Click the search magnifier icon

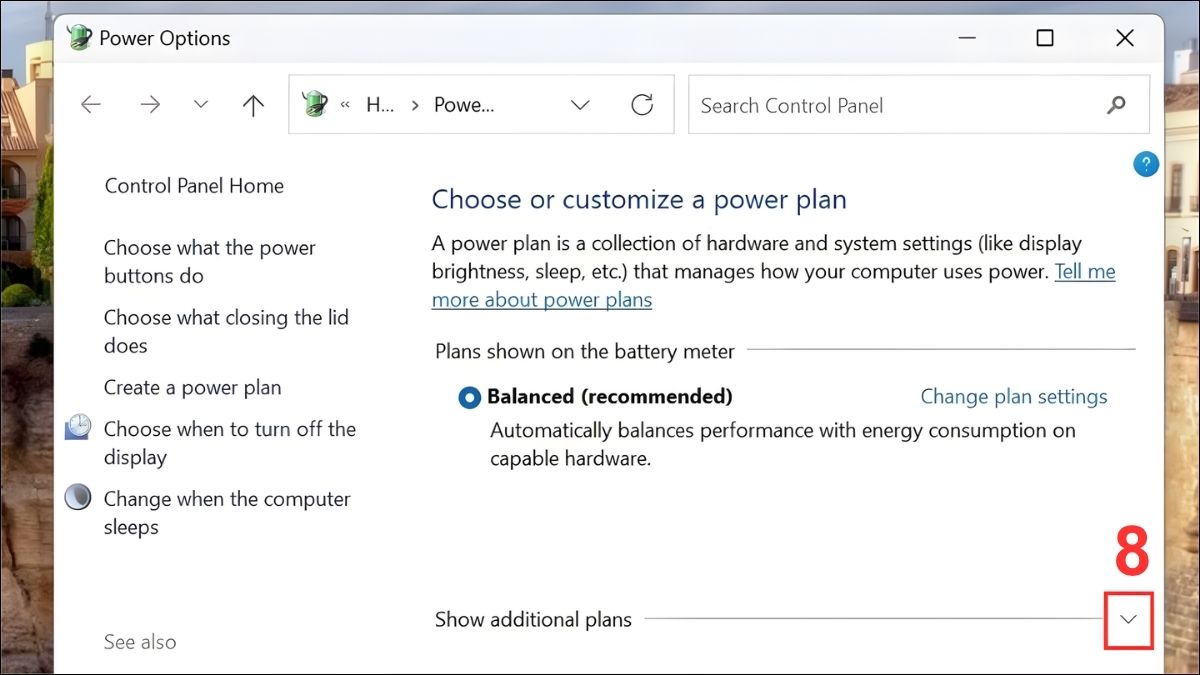click(1117, 104)
